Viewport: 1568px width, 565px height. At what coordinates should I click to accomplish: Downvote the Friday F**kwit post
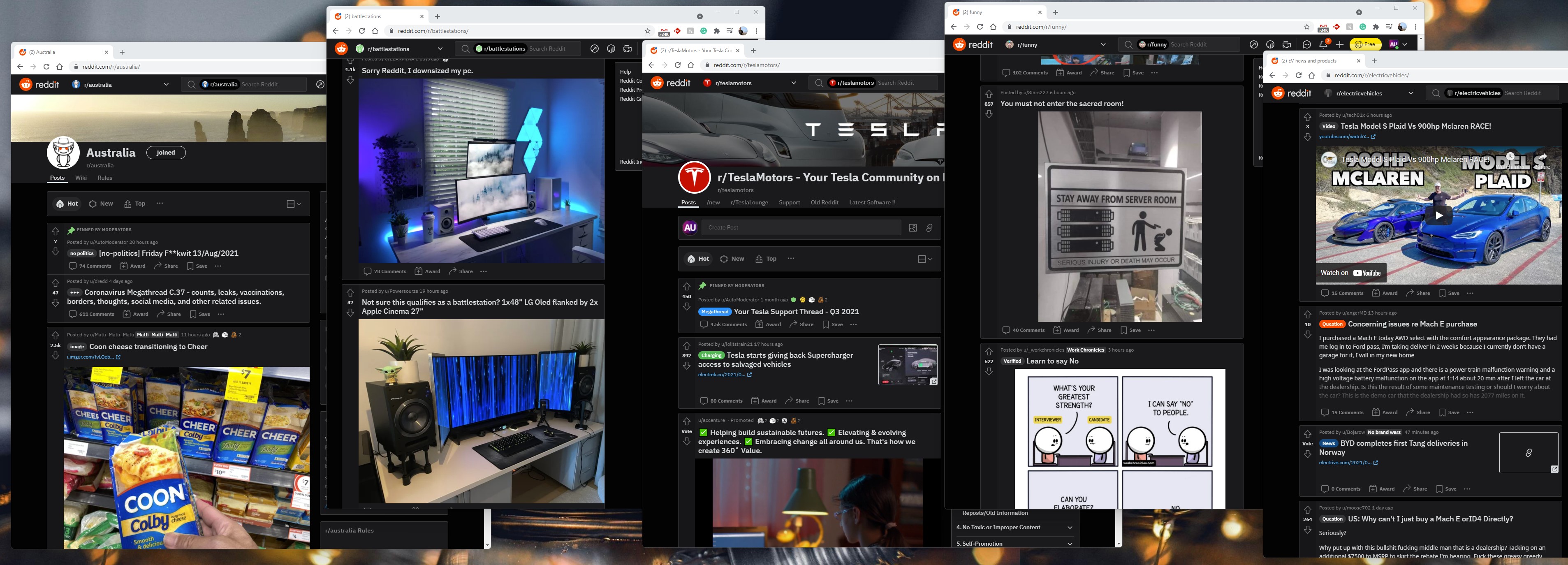coord(56,251)
